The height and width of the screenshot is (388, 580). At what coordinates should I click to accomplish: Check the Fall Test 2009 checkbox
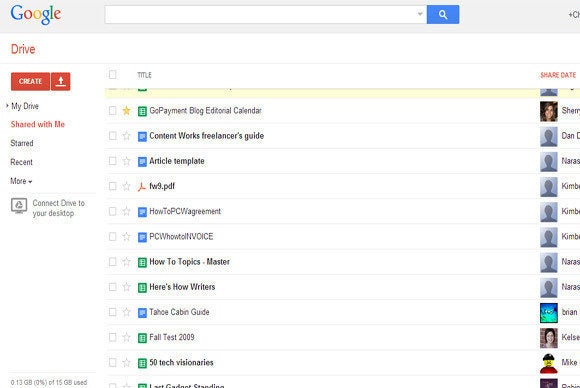click(112, 337)
